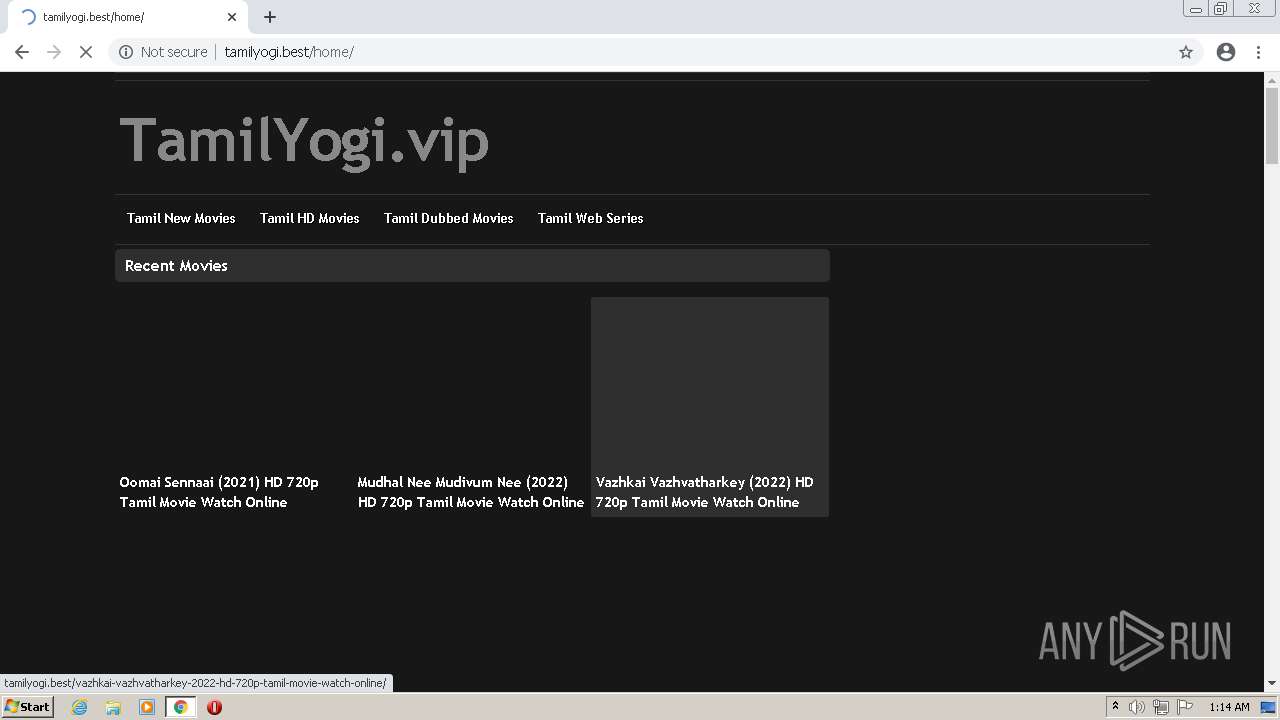Open Mudhal Nee Mudivum Nee (2022) link
Image resolution: width=1280 pixels, height=720 pixels.
(471, 492)
